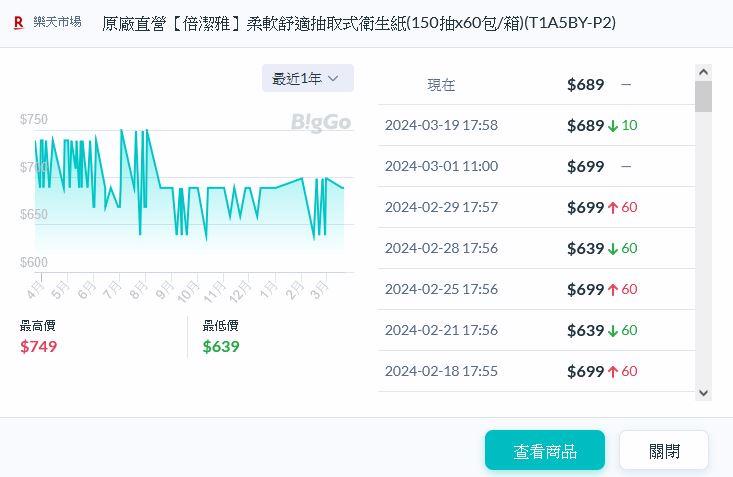Click the green down arrow on 2024-02-28 row

[613, 249]
